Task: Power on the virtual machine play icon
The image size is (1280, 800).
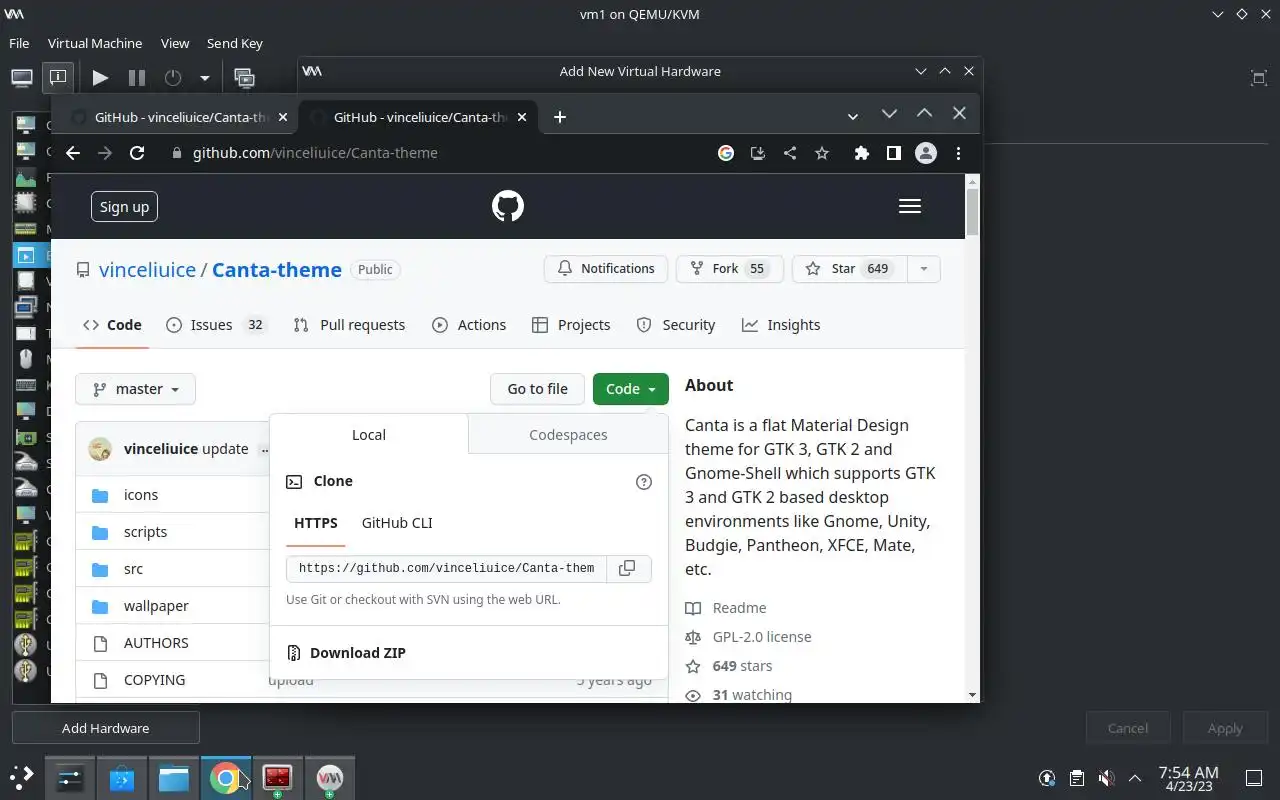Action: [x=100, y=77]
